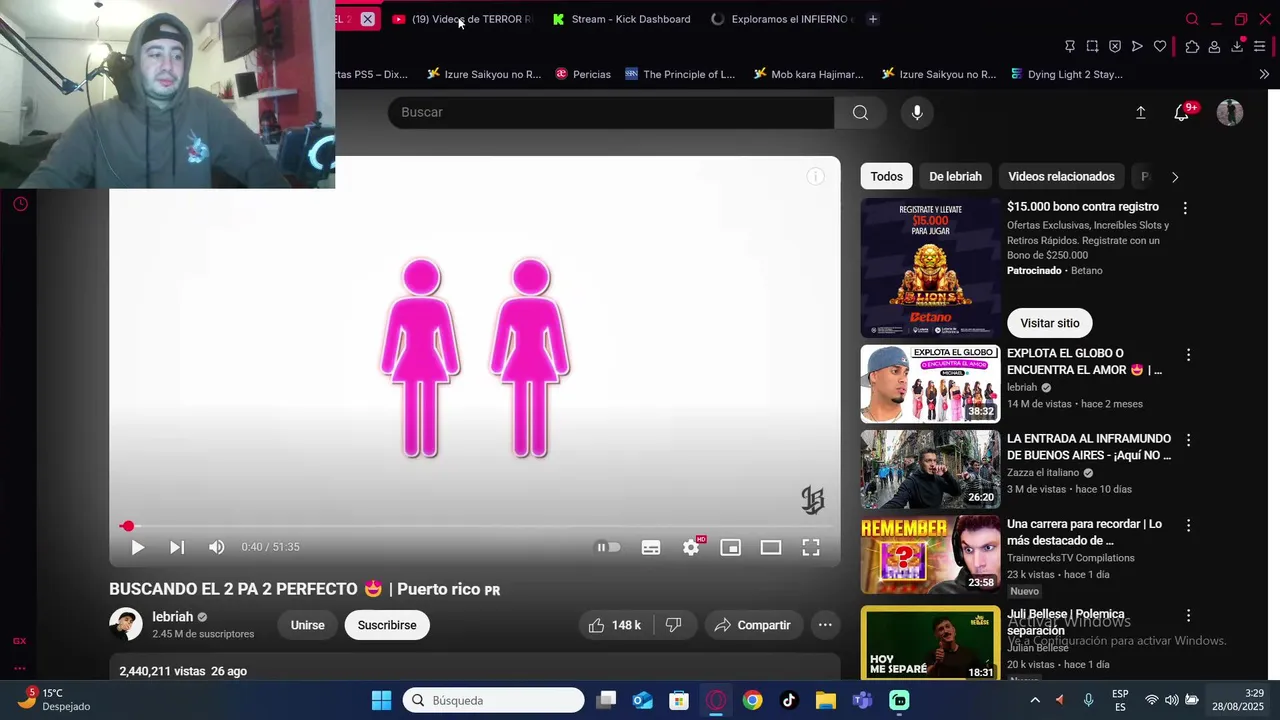This screenshot has width=1280, height=720.
Task: Select the Todos filter chip
Action: [886, 177]
